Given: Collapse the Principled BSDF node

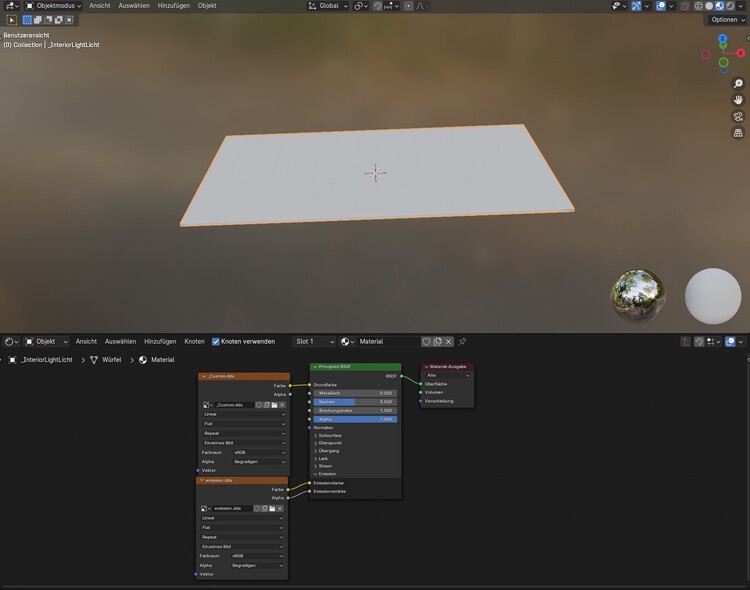Looking at the screenshot, I should tap(315, 367).
